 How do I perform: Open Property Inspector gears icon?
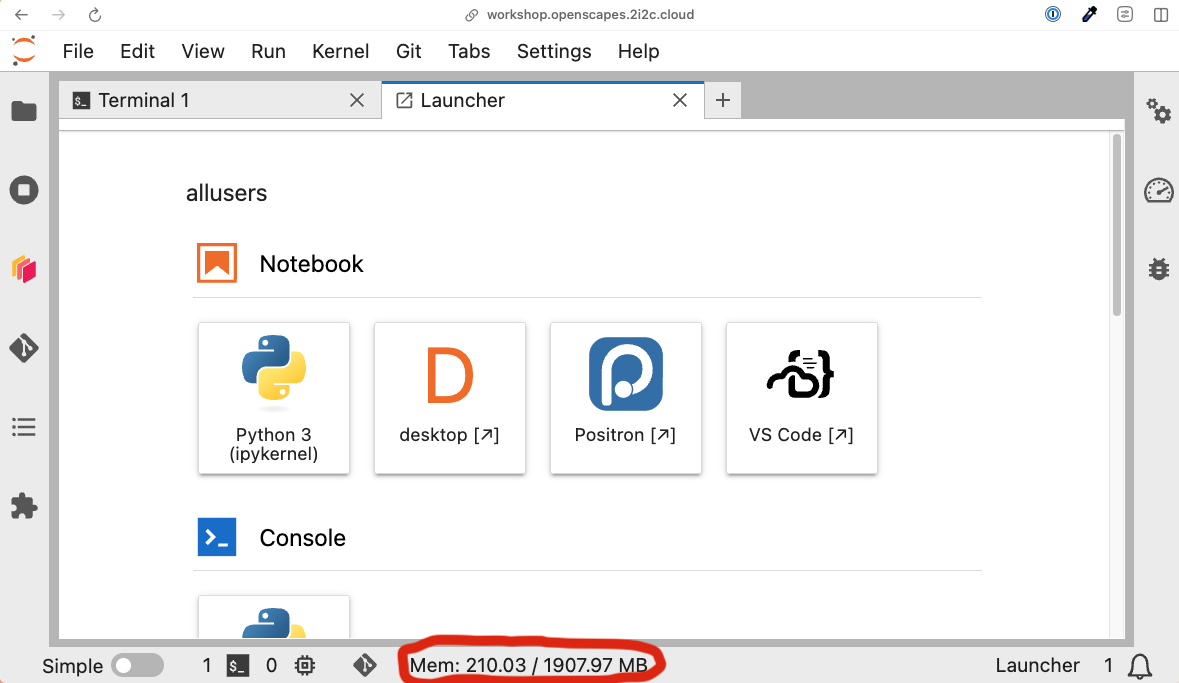(x=1159, y=111)
